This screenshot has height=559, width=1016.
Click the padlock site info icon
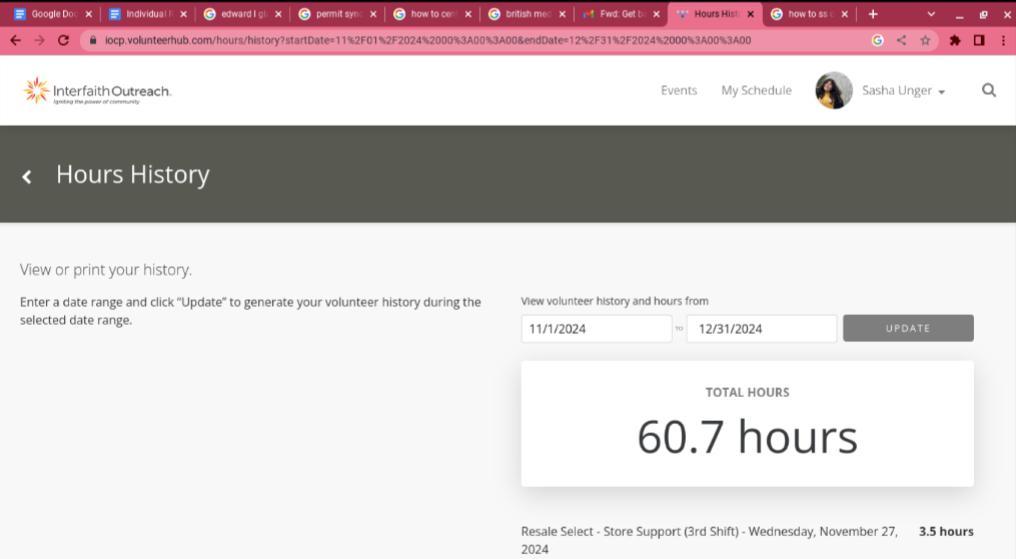[93, 40]
